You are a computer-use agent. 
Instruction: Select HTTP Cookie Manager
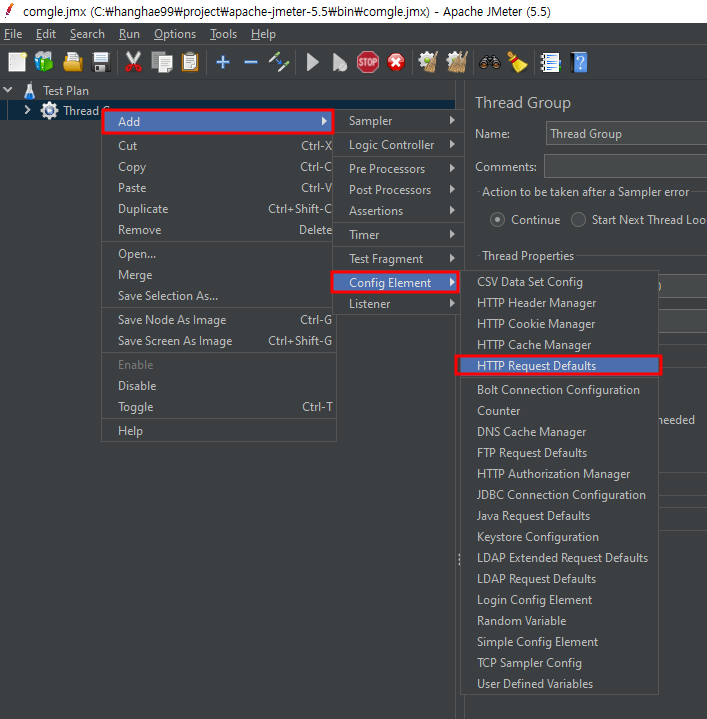point(559,324)
